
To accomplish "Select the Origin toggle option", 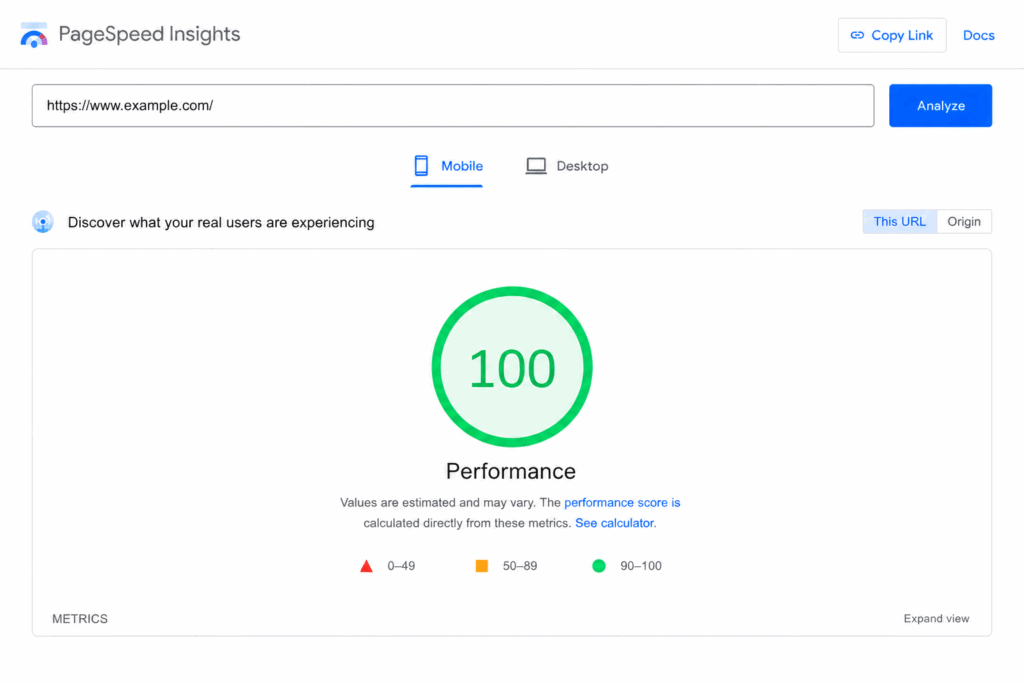I will (964, 221).
